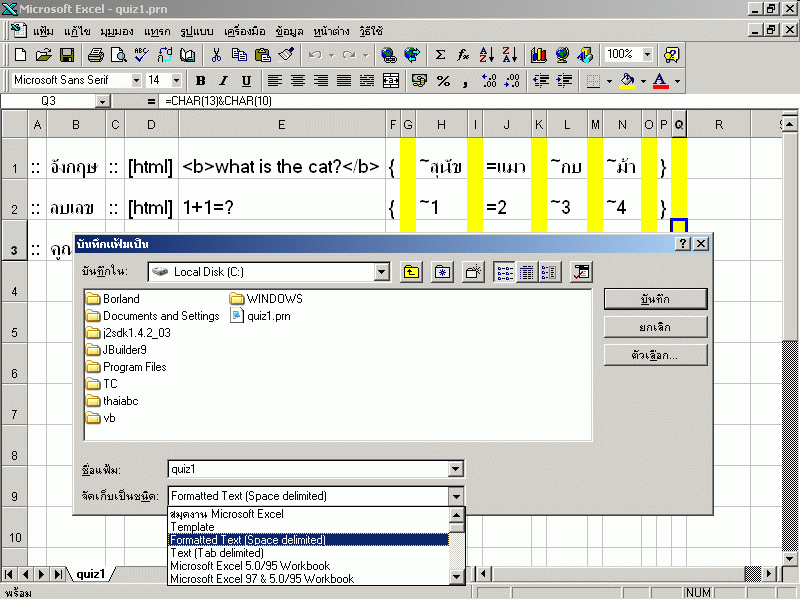Toggle Italic formatting

[223, 80]
